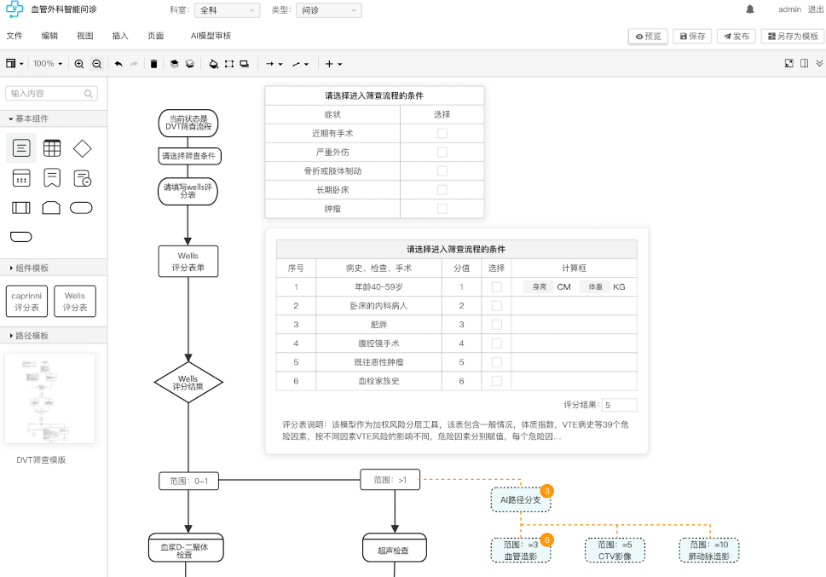Click the fullscreen icon at toolbar right
The width and height of the screenshot is (826, 577).
789,63
